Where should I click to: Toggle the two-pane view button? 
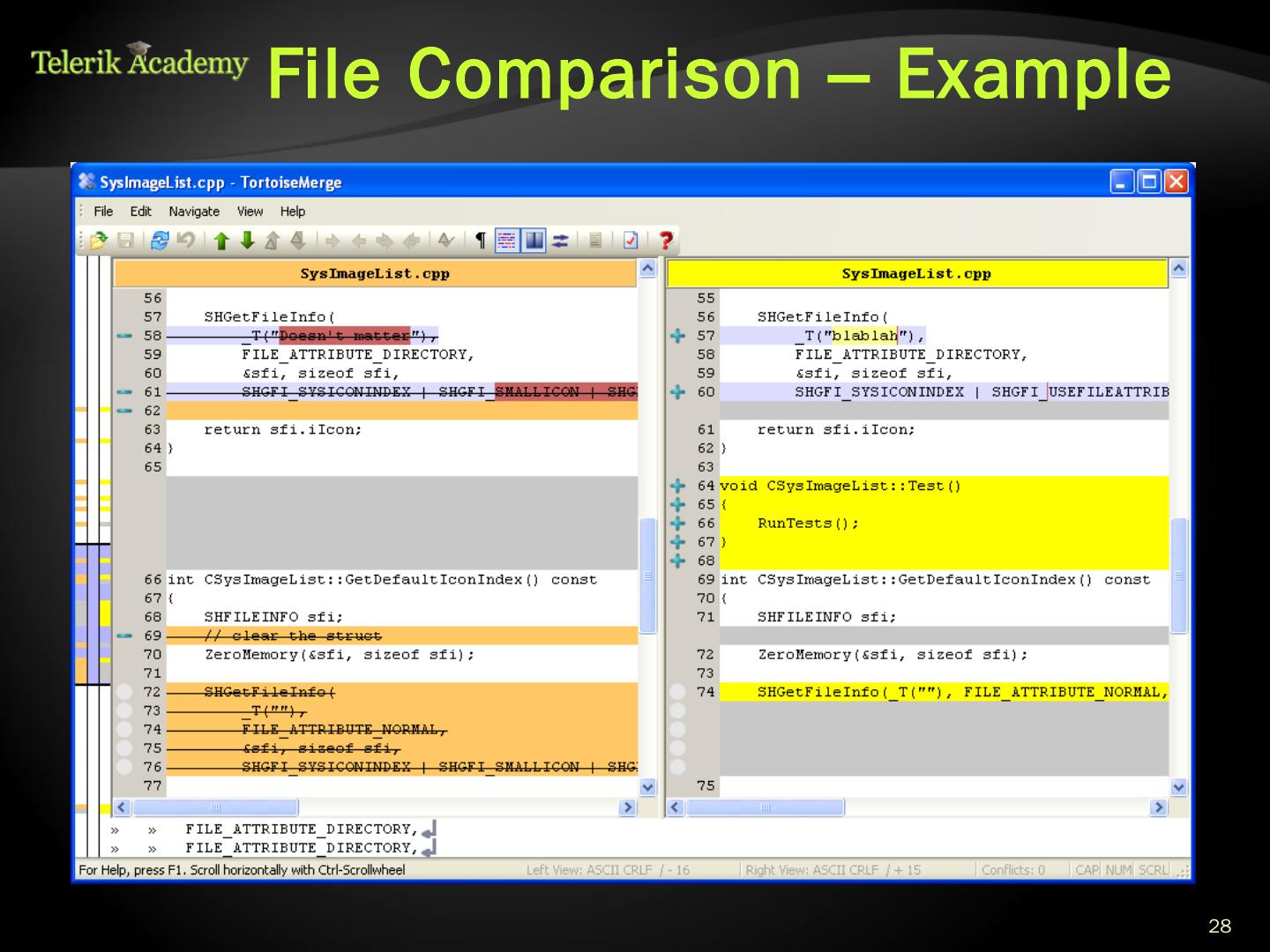pyautogui.click(x=534, y=241)
